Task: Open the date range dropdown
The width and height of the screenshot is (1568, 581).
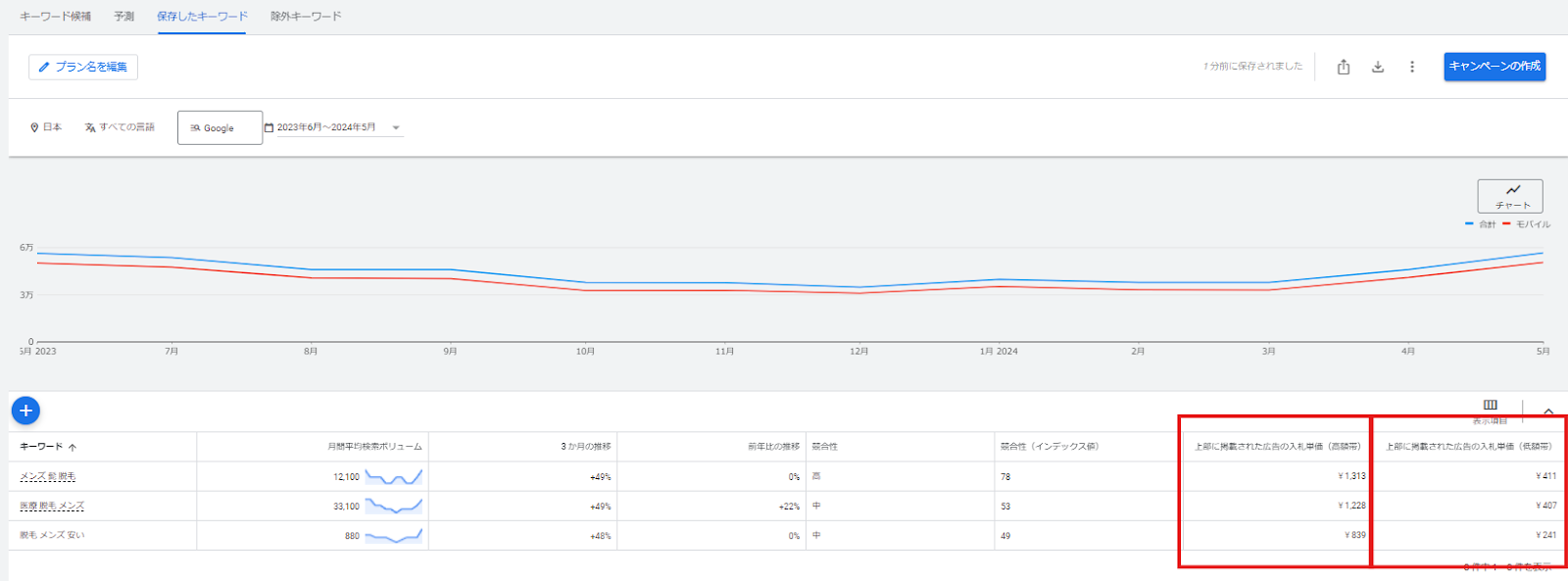Action: coord(333,127)
